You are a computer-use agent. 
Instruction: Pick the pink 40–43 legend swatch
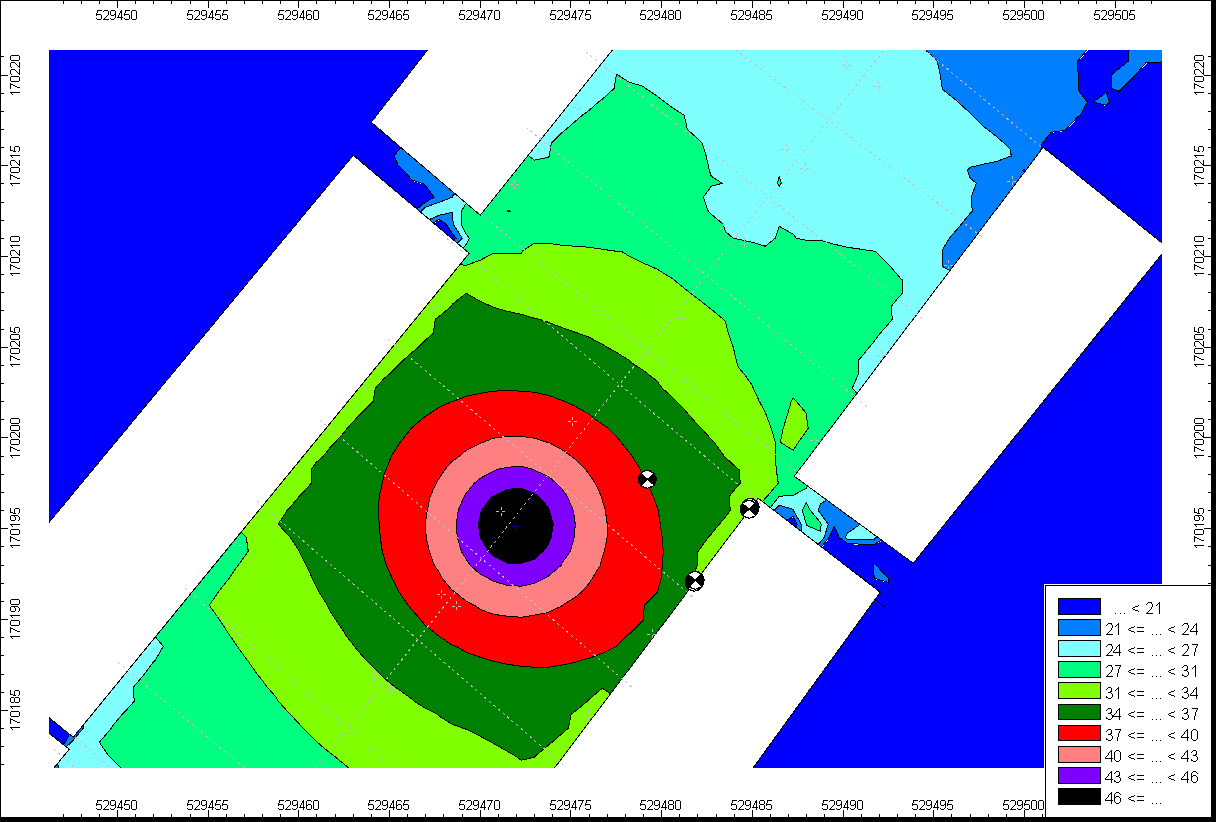click(x=1079, y=755)
